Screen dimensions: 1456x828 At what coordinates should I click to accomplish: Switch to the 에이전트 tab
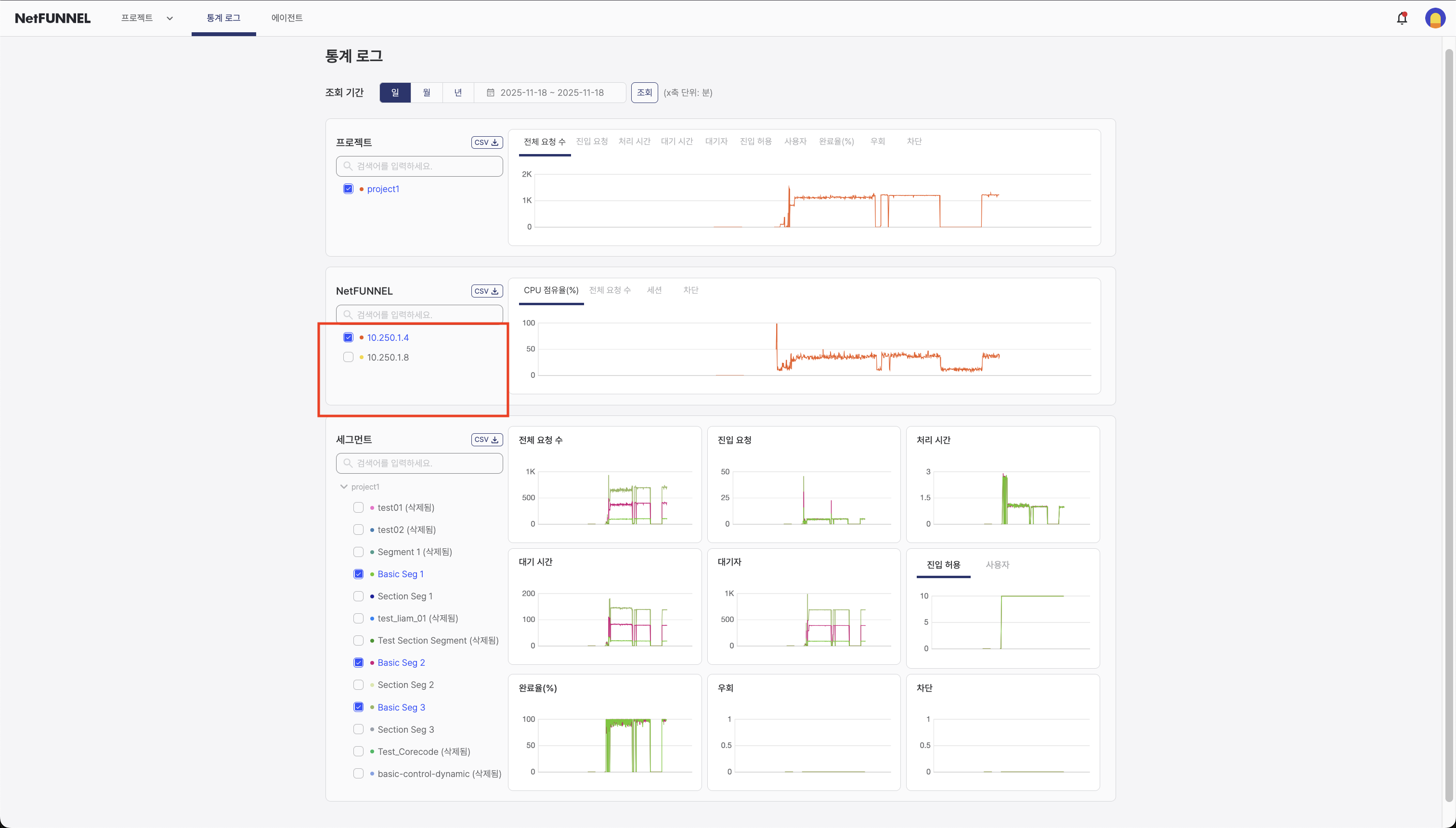[x=286, y=18]
